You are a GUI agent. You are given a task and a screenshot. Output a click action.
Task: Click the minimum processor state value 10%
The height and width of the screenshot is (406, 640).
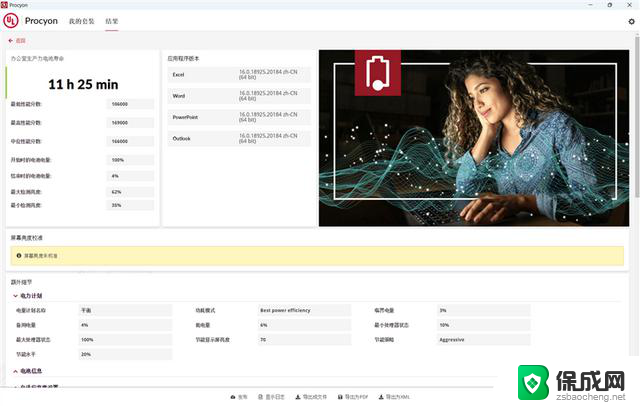coord(484,325)
